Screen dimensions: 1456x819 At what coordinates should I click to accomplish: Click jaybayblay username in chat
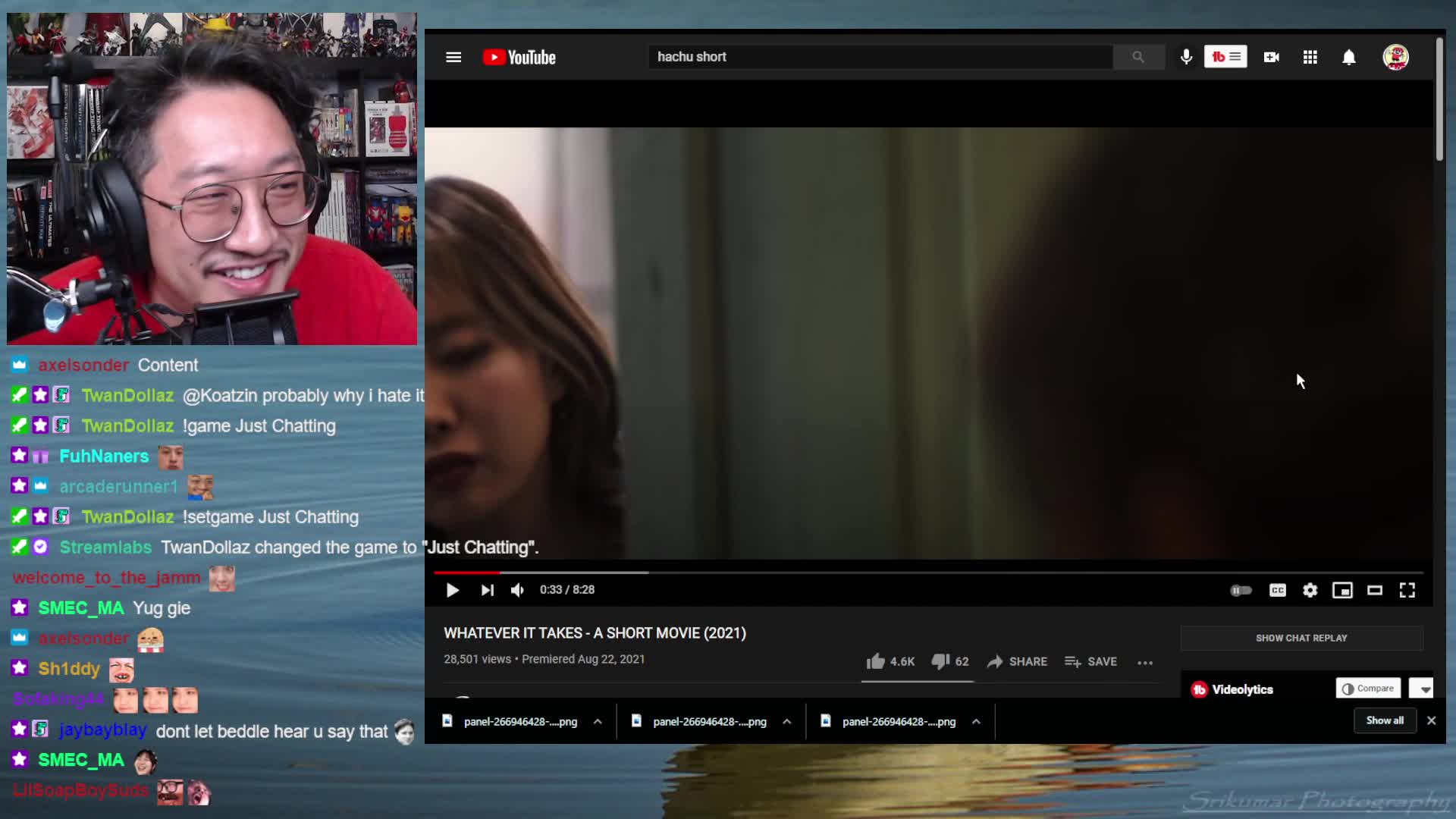click(x=102, y=730)
